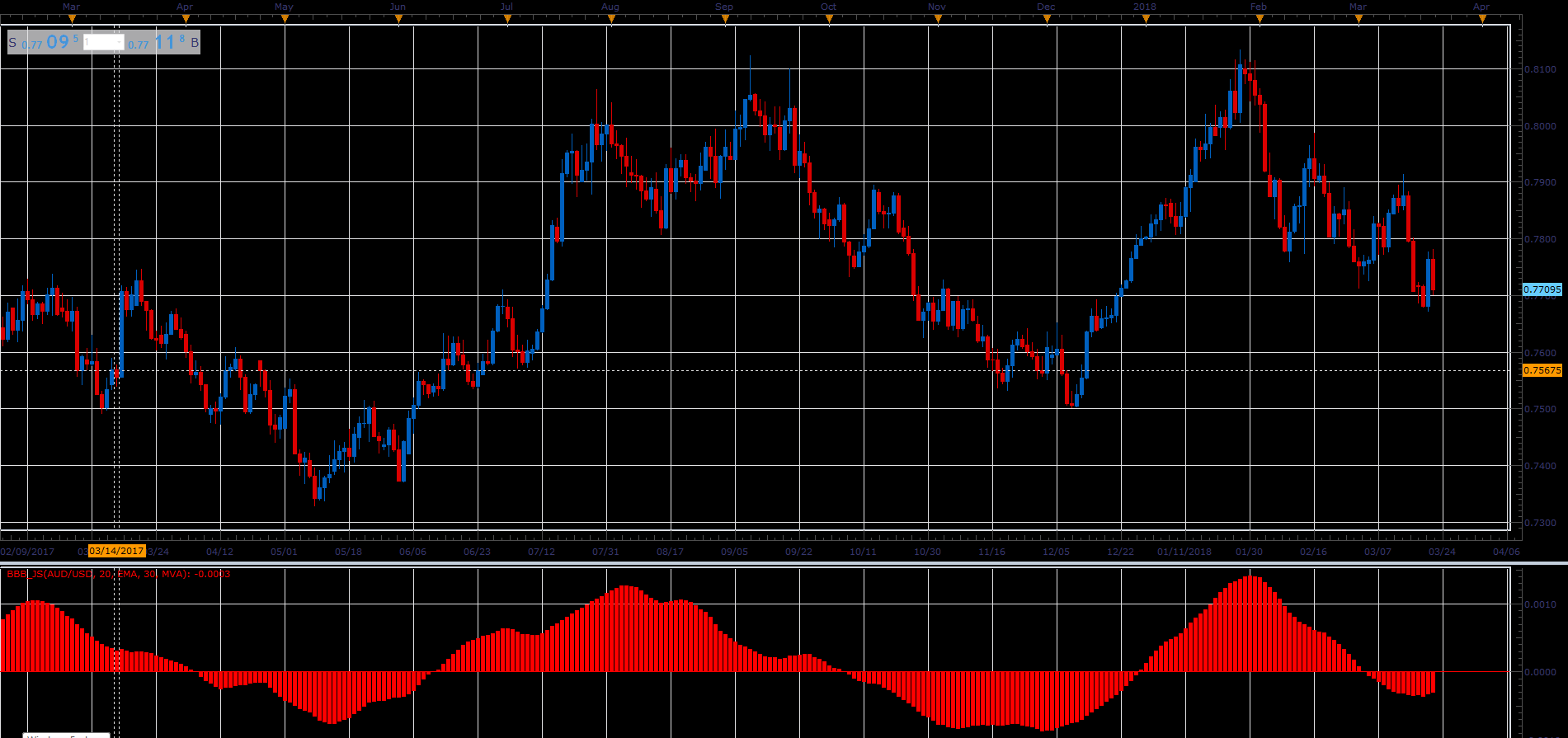Select the BBB_JS(AUD/USD, 20, EMA, 30, MVA) indicator label
The image size is (1568, 738).
pyautogui.click(x=119, y=574)
